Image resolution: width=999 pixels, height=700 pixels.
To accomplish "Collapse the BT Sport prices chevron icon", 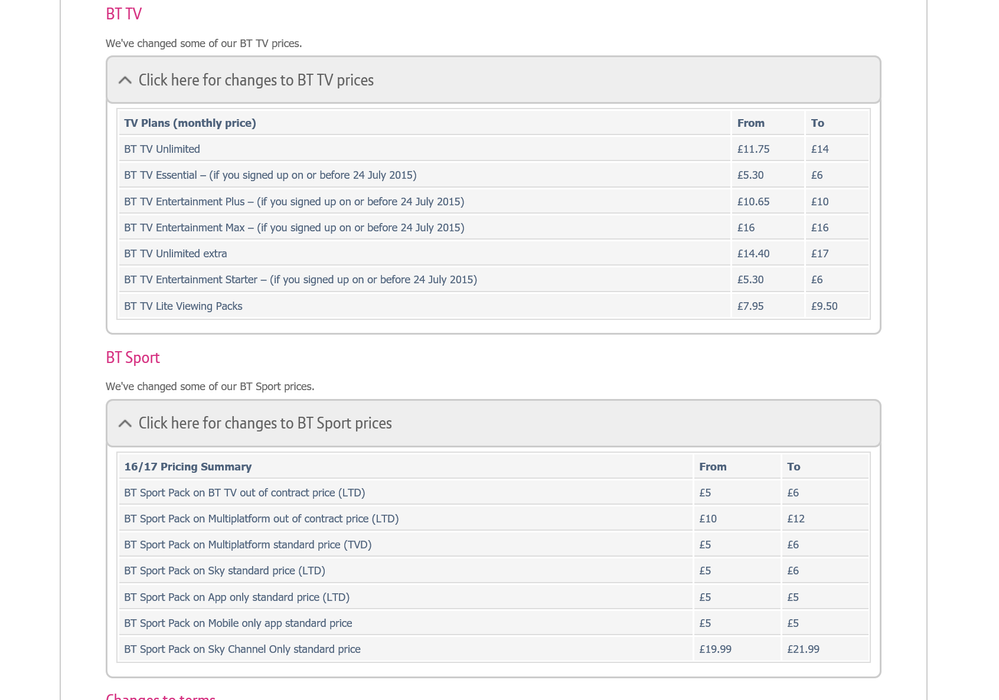I will [x=125, y=424].
